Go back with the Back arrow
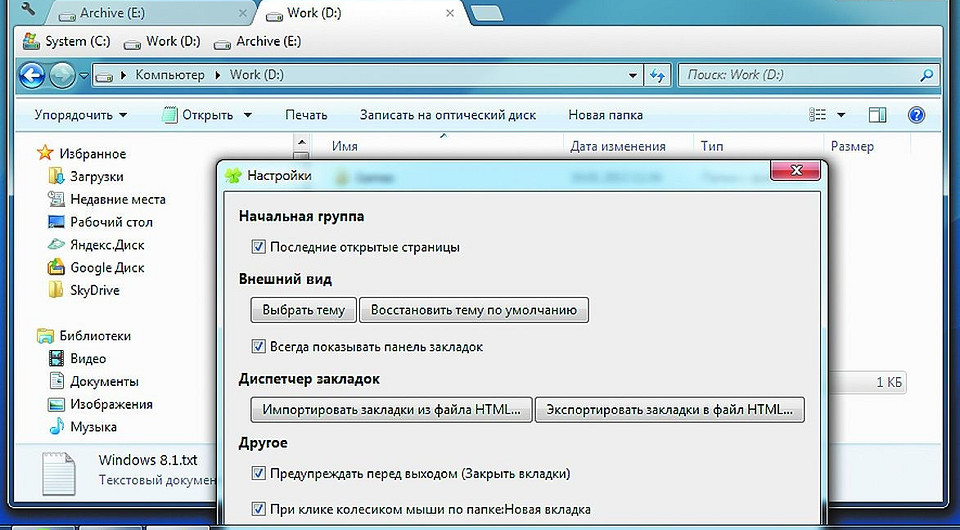The width and height of the screenshot is (960, 530). coord(32,76)
